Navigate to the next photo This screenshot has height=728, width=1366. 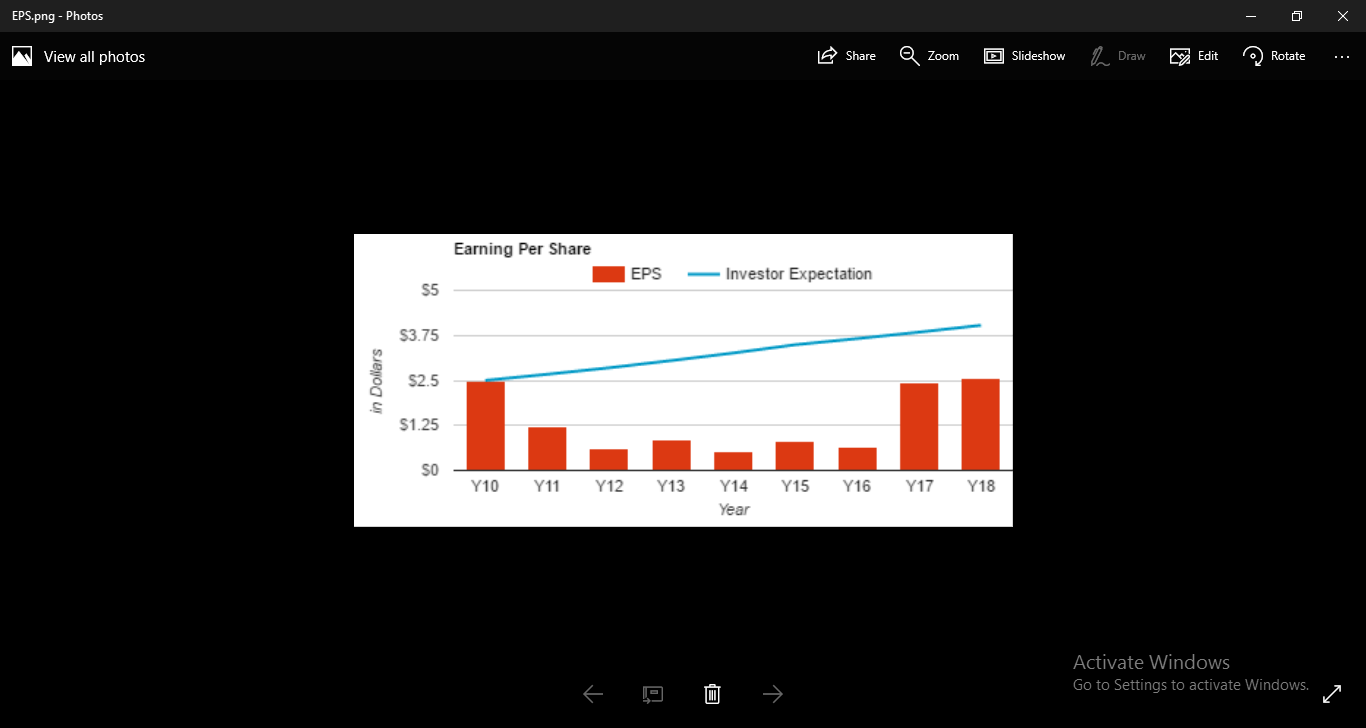[x=772, y=693]
